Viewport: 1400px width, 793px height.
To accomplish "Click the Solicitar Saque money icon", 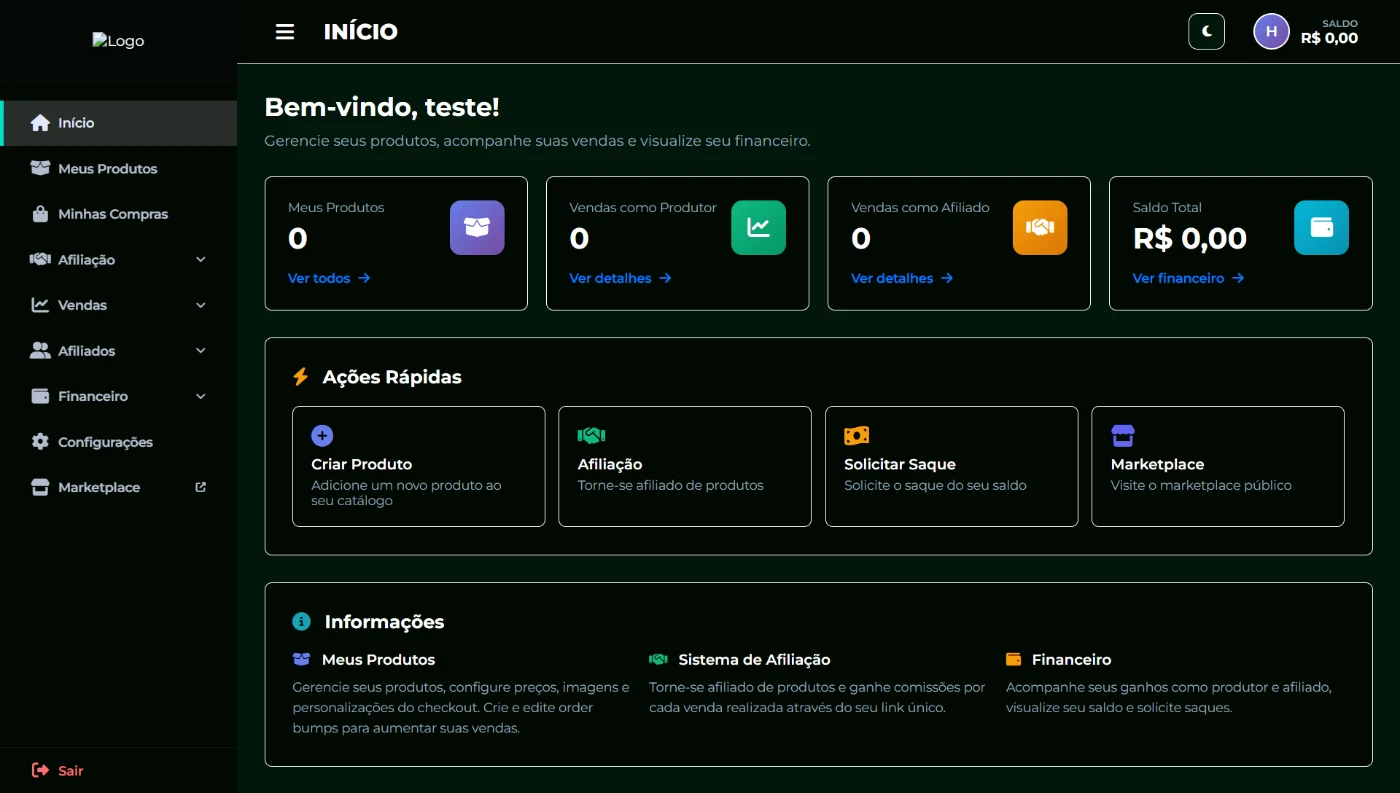I will click(856, 436).
